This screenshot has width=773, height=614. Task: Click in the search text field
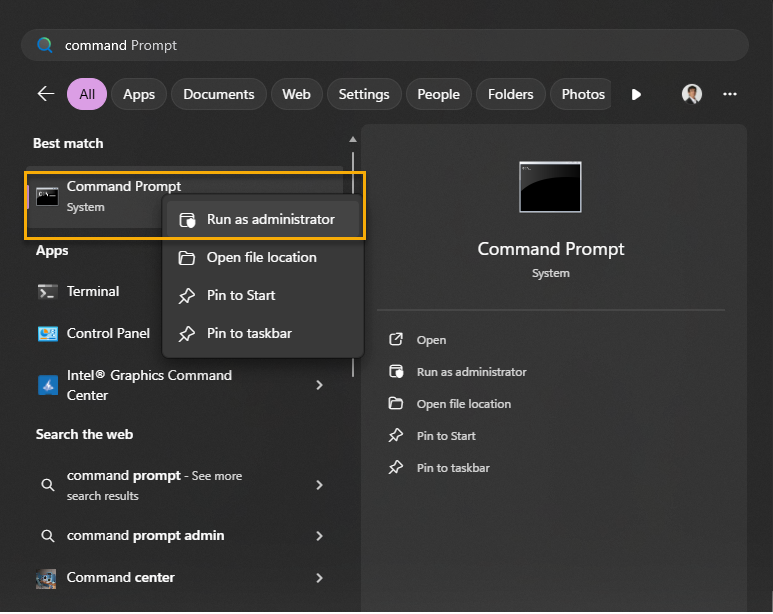[385, 45]
